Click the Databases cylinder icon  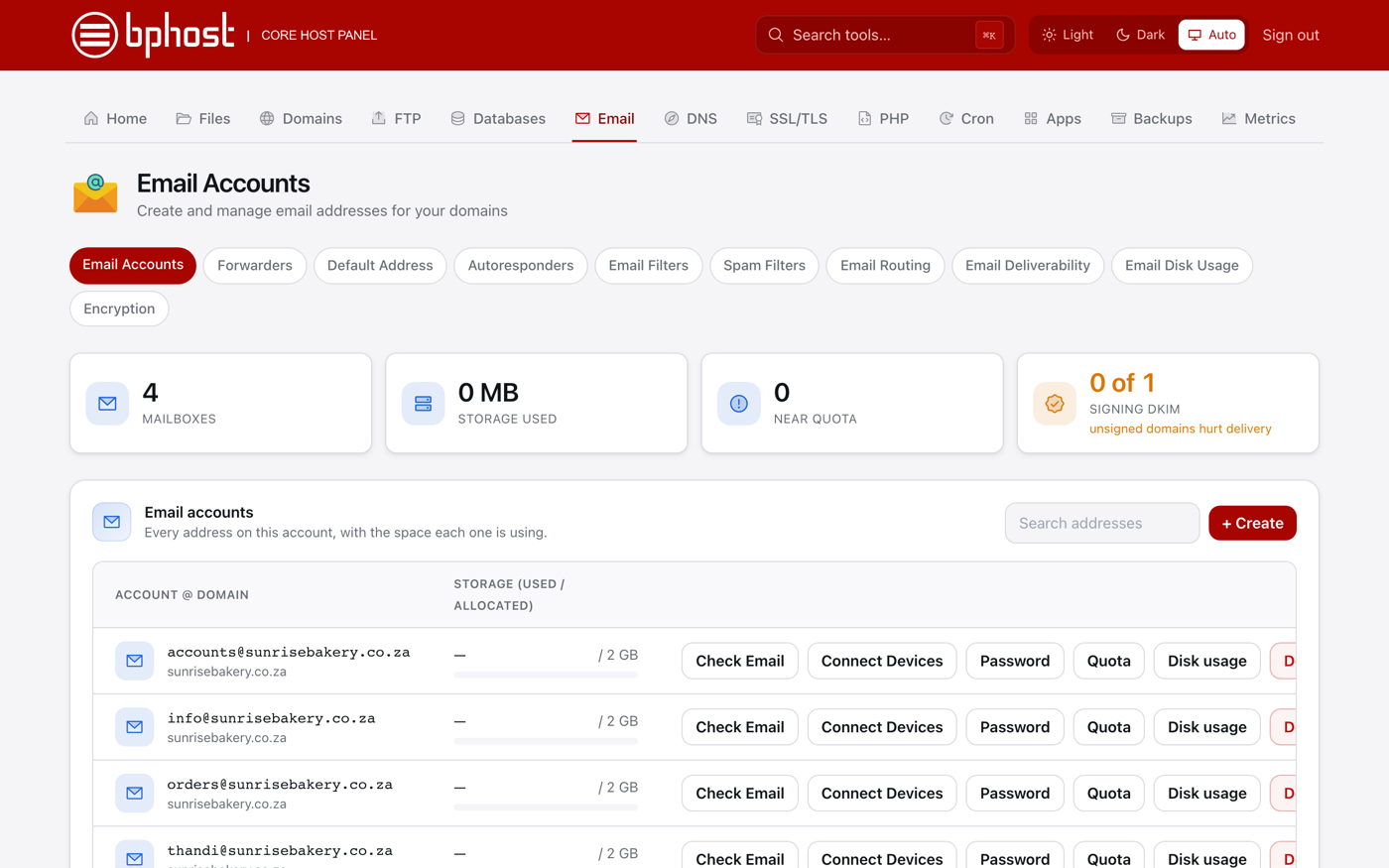457,118
